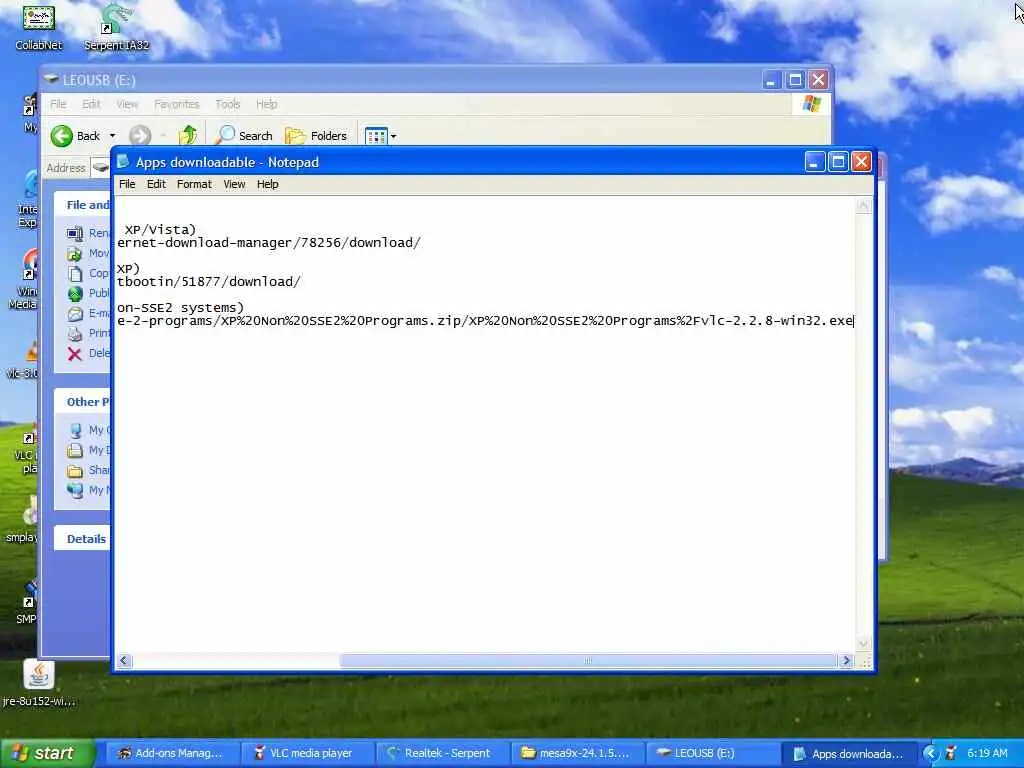Viewport: 1024px width, 768px height.
Task: Click the VLC cone icon in system tray
Action: [951, 753]
